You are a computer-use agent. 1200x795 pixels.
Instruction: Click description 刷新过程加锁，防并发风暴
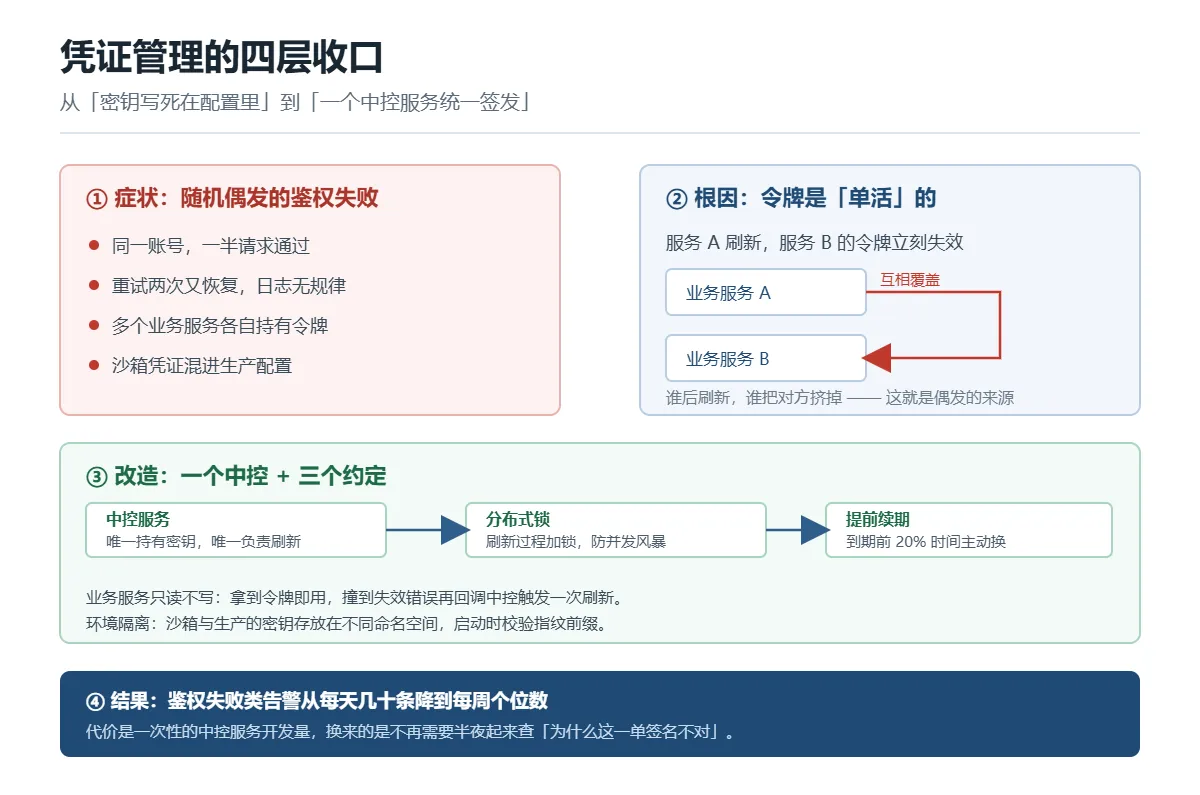click(x=576, y=542)
